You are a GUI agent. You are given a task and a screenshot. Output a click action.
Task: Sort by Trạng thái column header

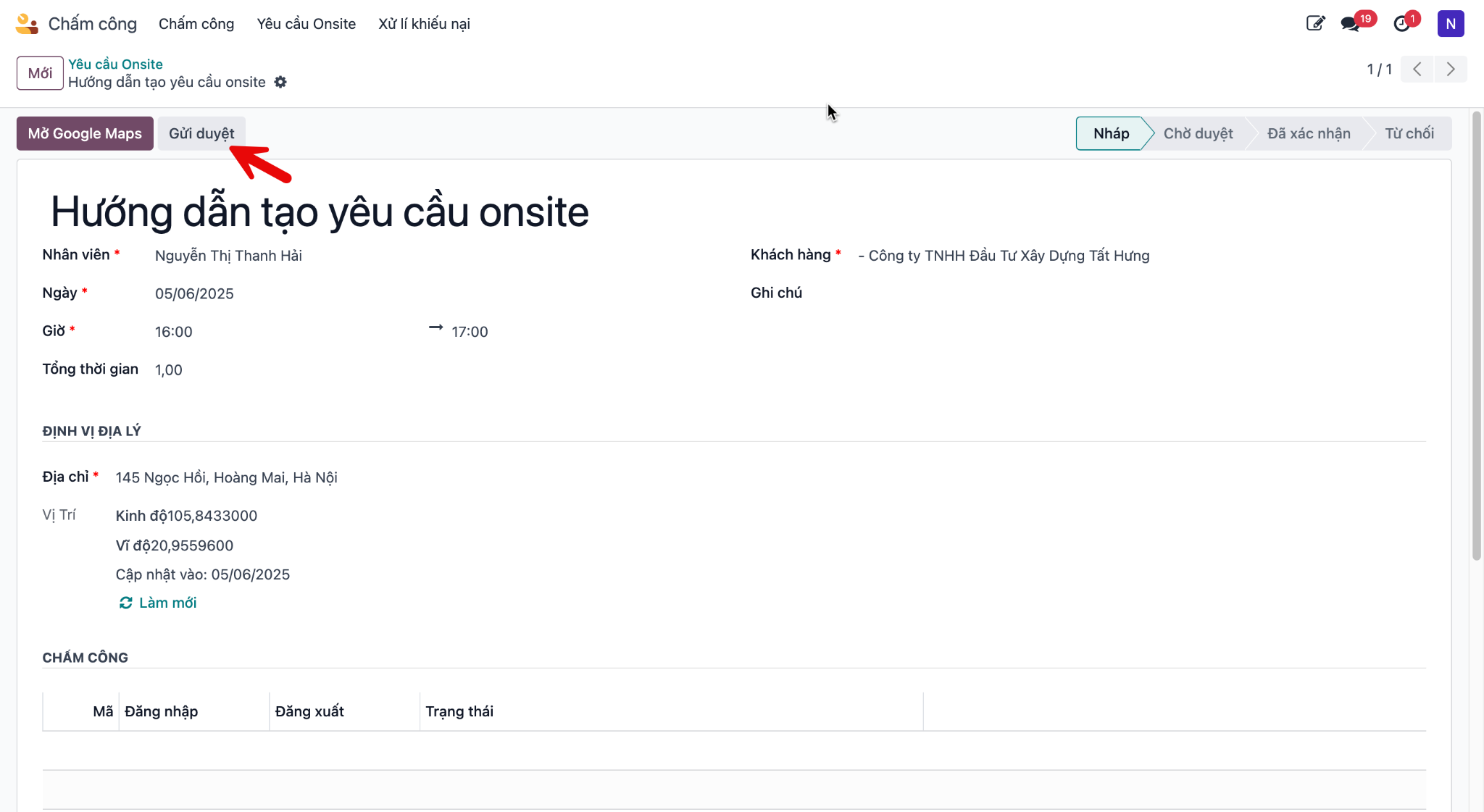(671, 711)
